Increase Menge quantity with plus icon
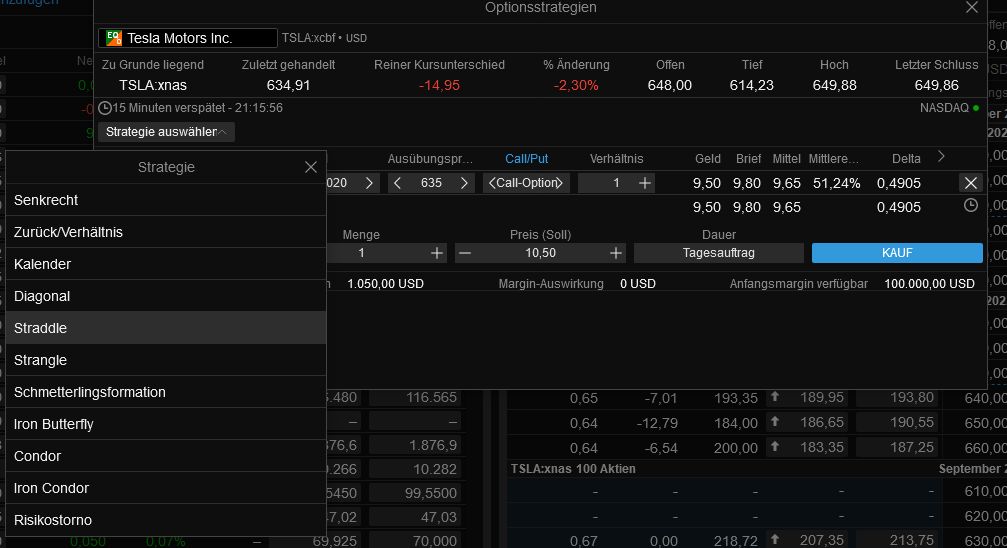 click(x=437, y=253)
